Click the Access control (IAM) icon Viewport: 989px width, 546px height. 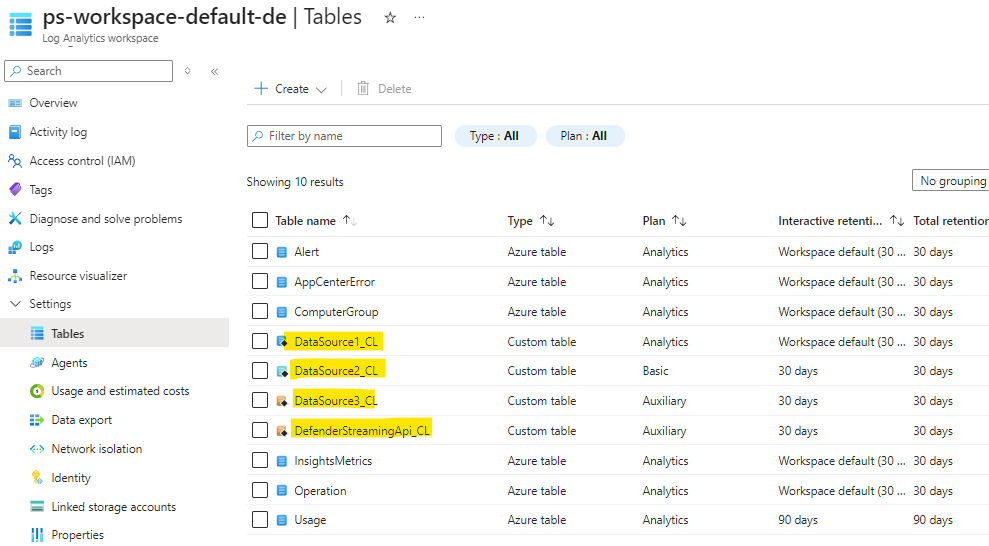tap(15, 161)
